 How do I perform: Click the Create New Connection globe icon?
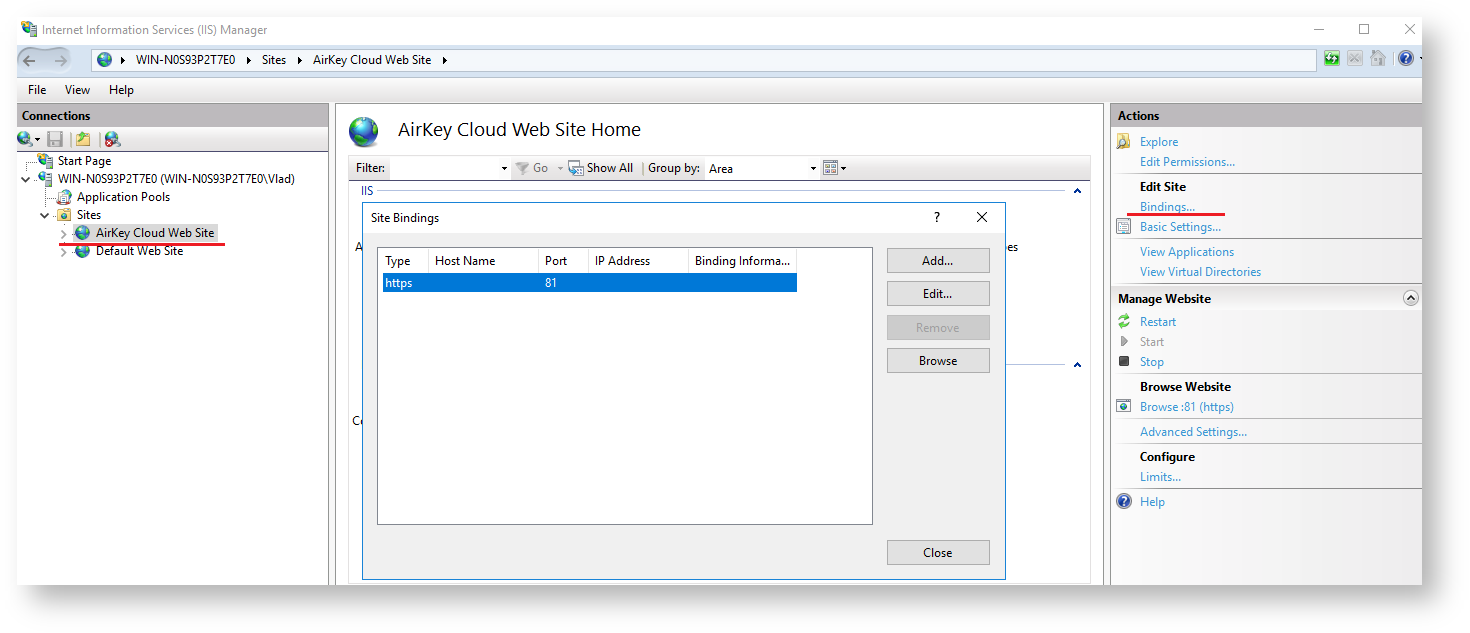click(26, 139)
